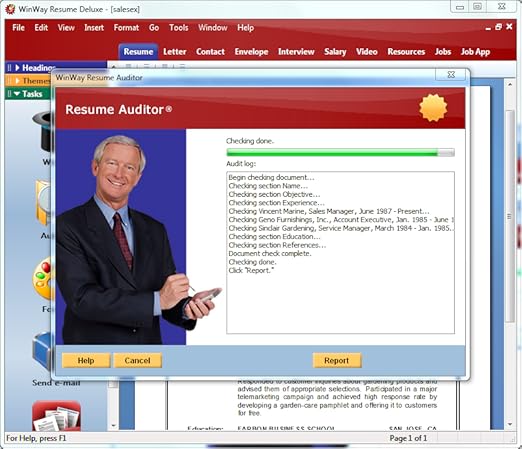Switch to the Jobs tab

[x=443, y=52]
